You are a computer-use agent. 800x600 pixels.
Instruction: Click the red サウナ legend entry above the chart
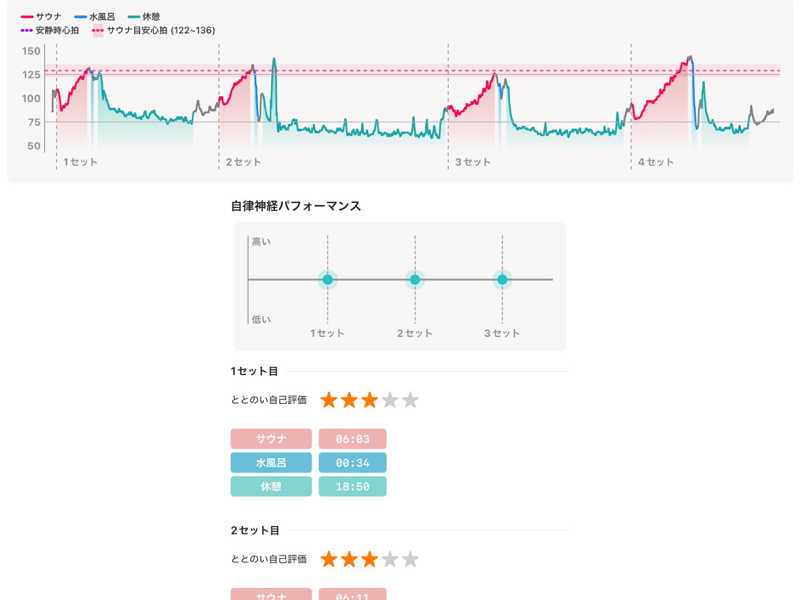(41, 17)
